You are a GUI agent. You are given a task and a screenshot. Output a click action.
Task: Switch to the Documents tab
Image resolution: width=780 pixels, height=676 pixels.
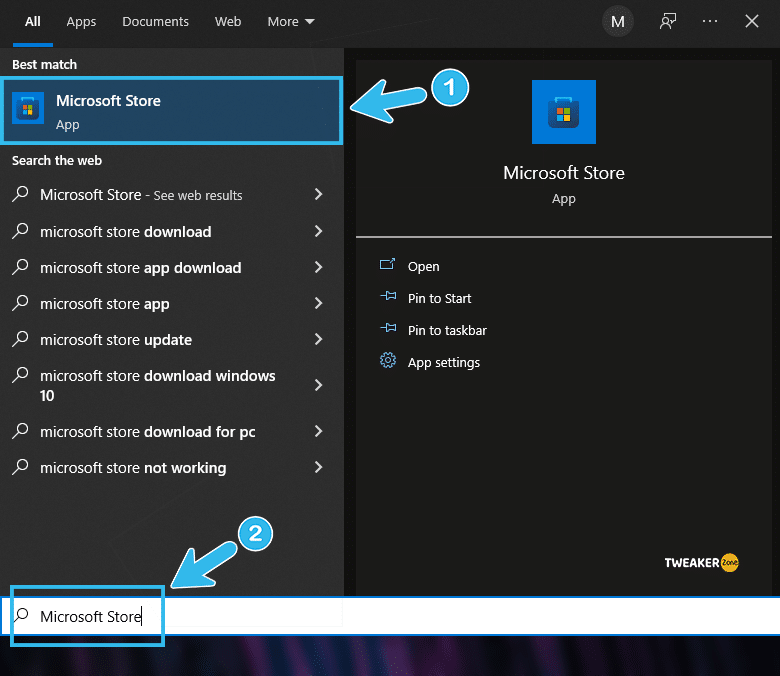[155, 21]
